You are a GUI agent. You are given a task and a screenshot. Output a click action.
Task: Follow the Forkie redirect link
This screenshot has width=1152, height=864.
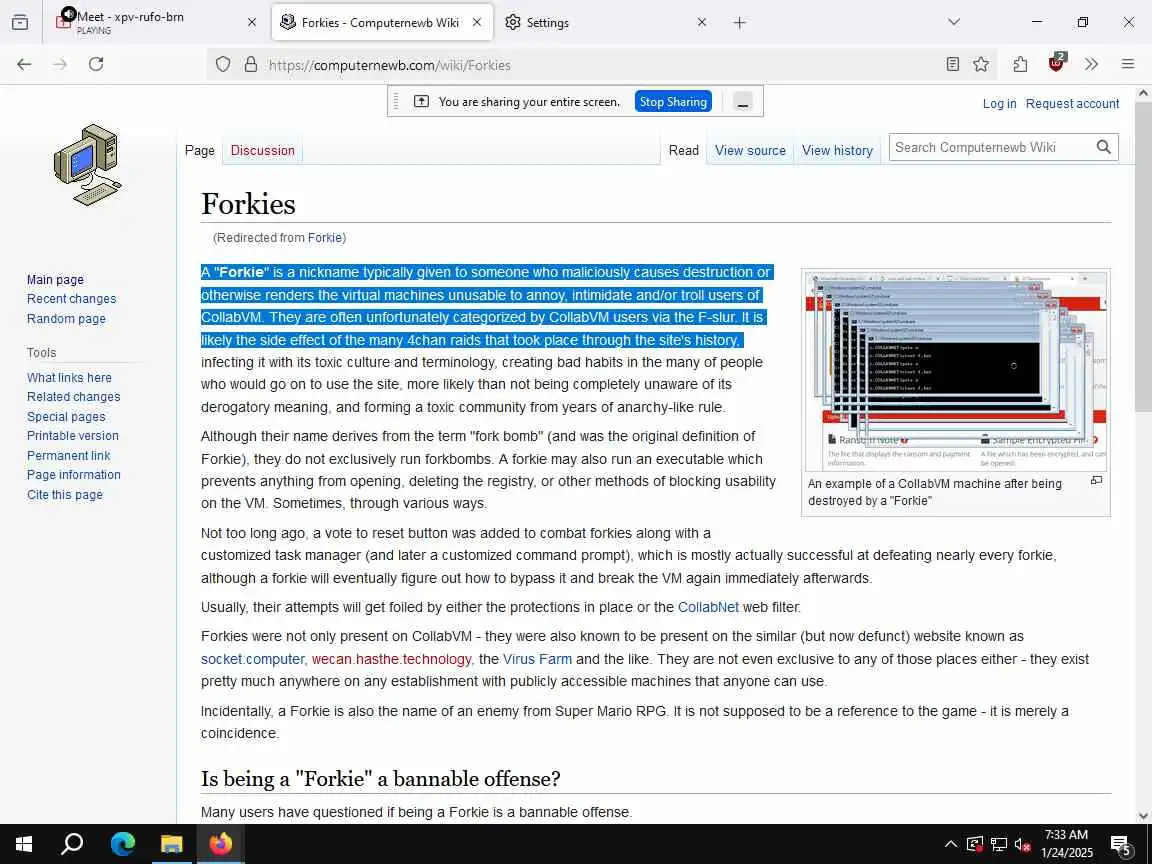point(325,238)
